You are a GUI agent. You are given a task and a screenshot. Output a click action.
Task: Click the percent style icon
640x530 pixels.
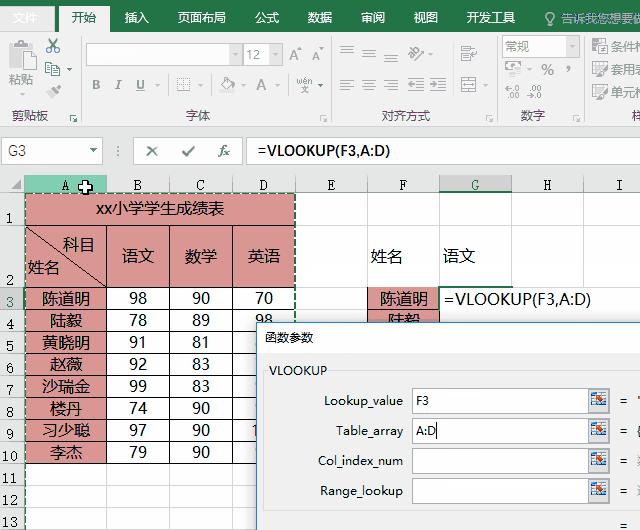(x=547, y=69)
